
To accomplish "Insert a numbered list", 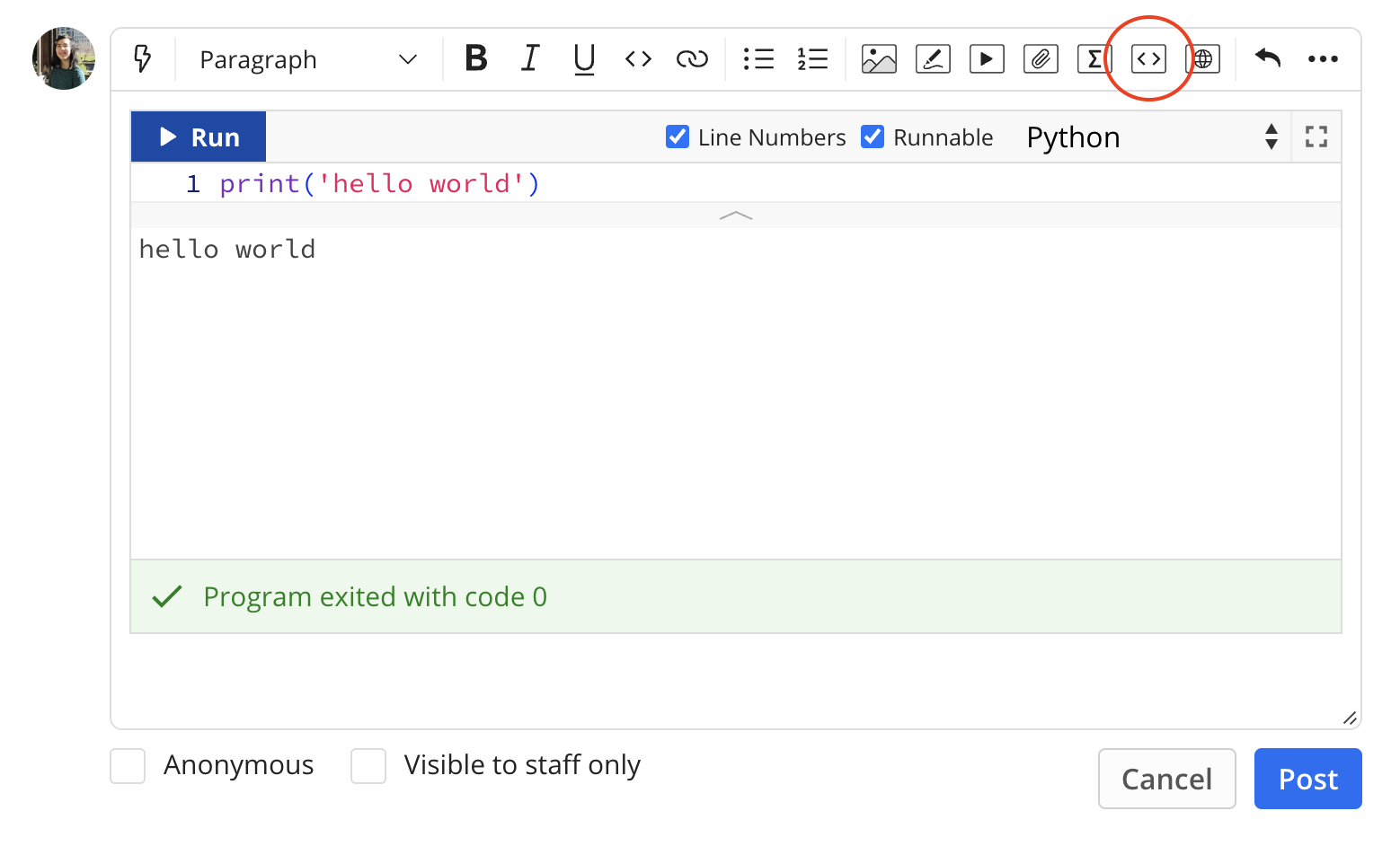I will 812,59.
